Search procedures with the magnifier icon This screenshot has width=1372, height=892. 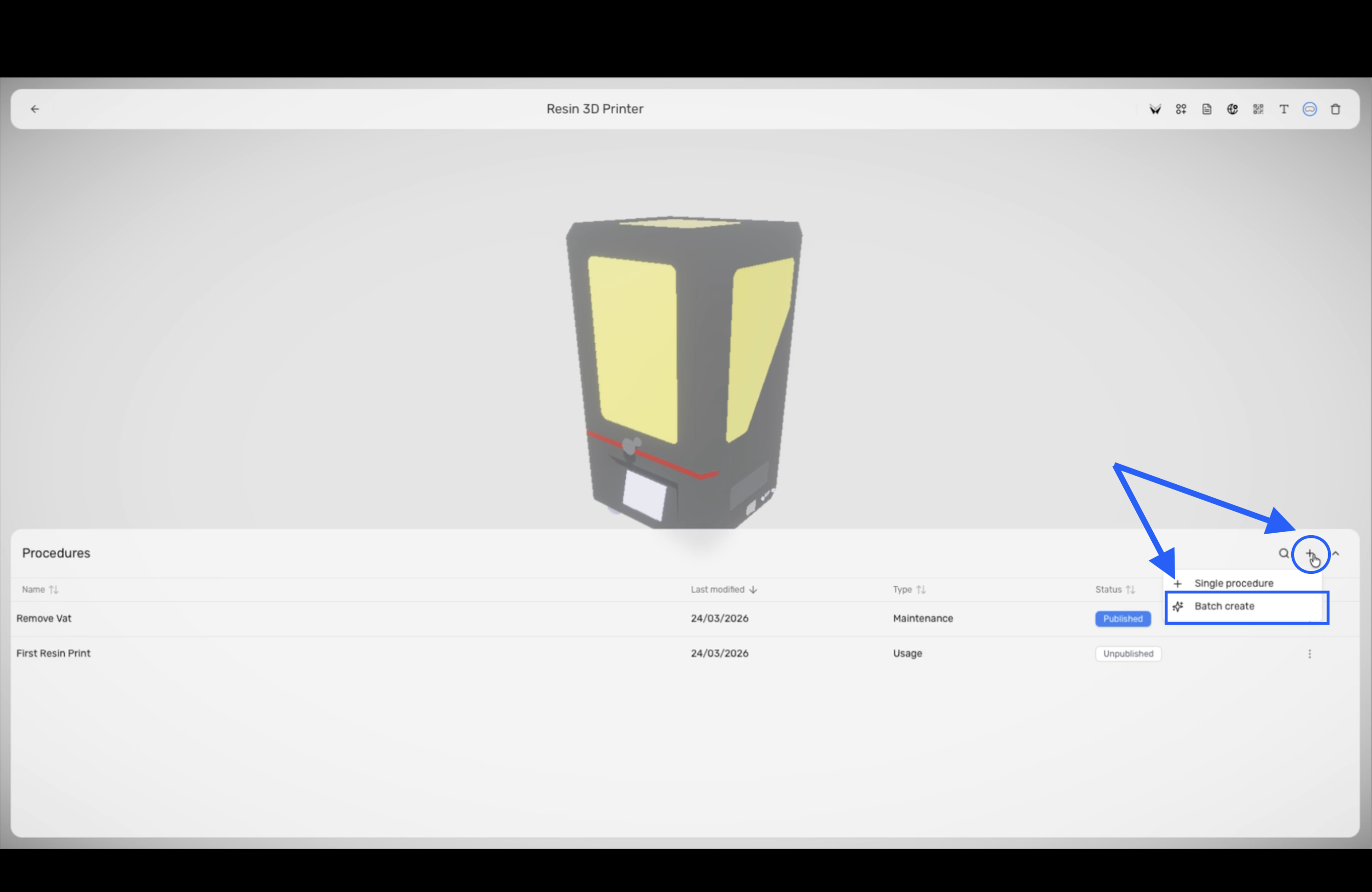pos(1283,553)
